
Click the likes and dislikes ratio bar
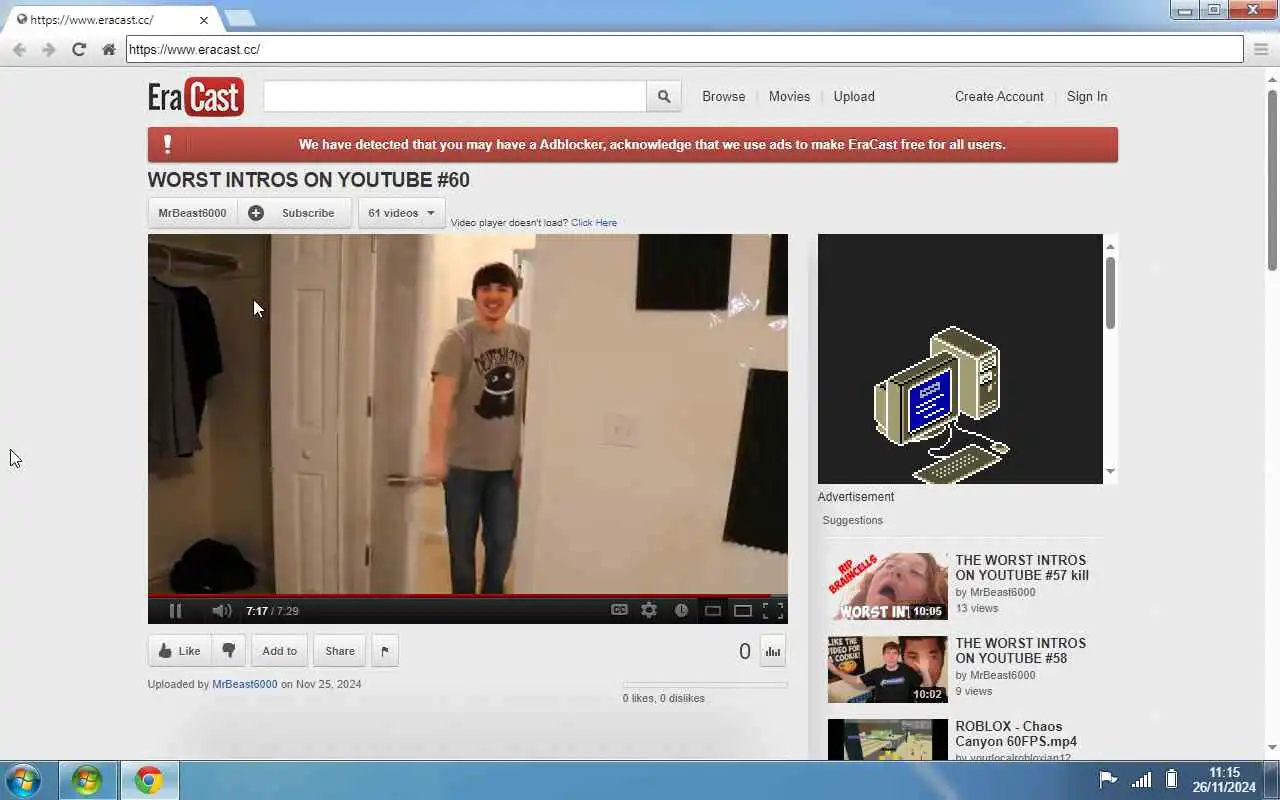(x=705, y=685)
